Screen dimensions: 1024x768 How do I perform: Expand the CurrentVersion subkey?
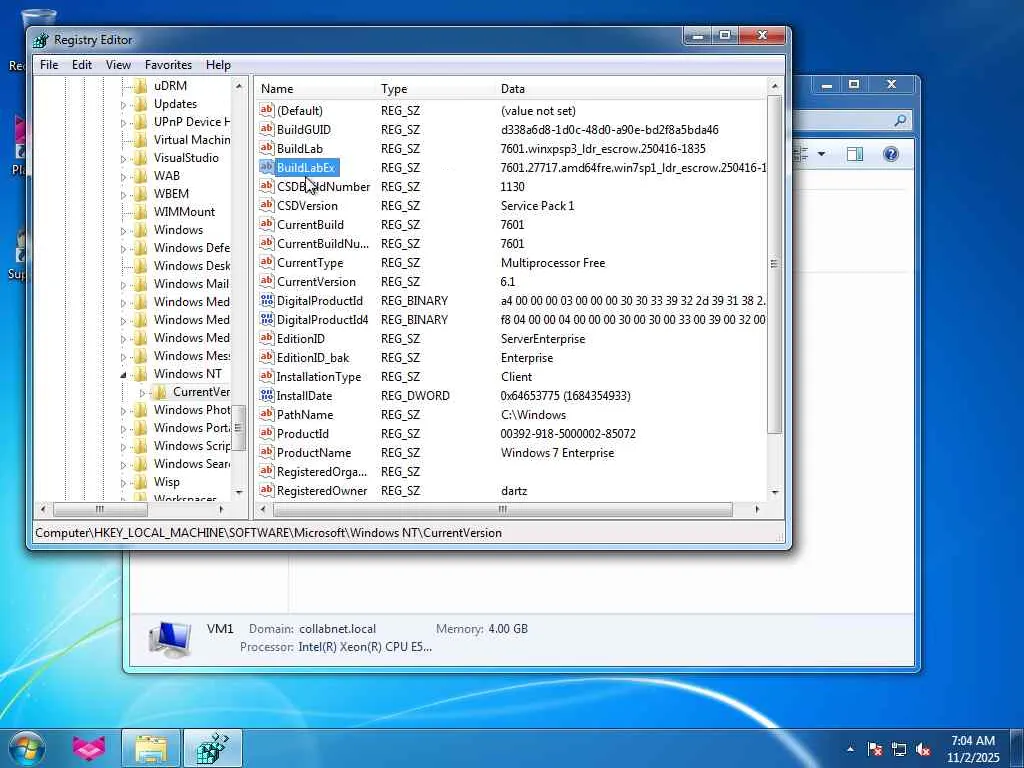[x=142, y=393]
